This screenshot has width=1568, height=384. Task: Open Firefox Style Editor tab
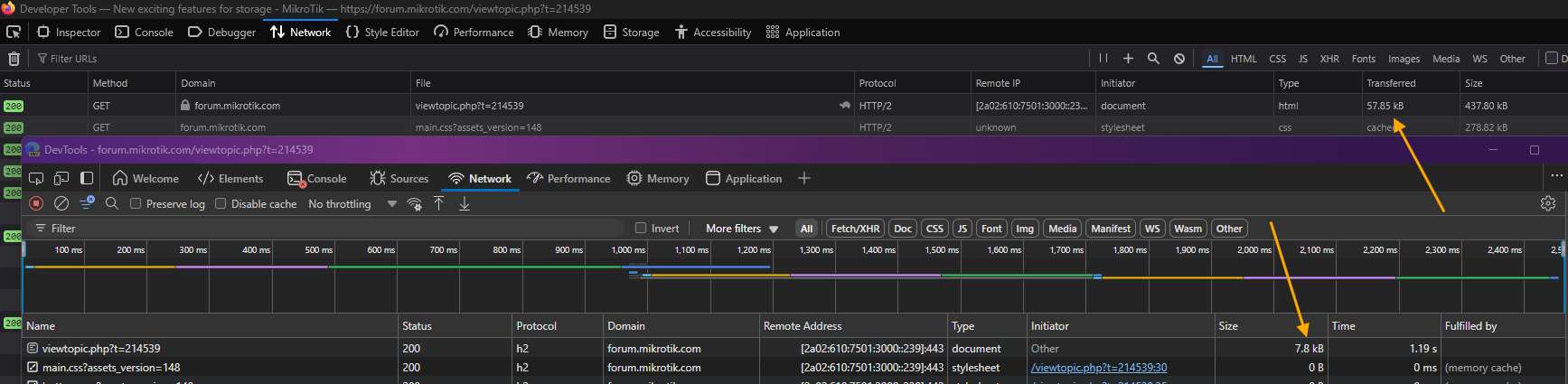point(382,33)
